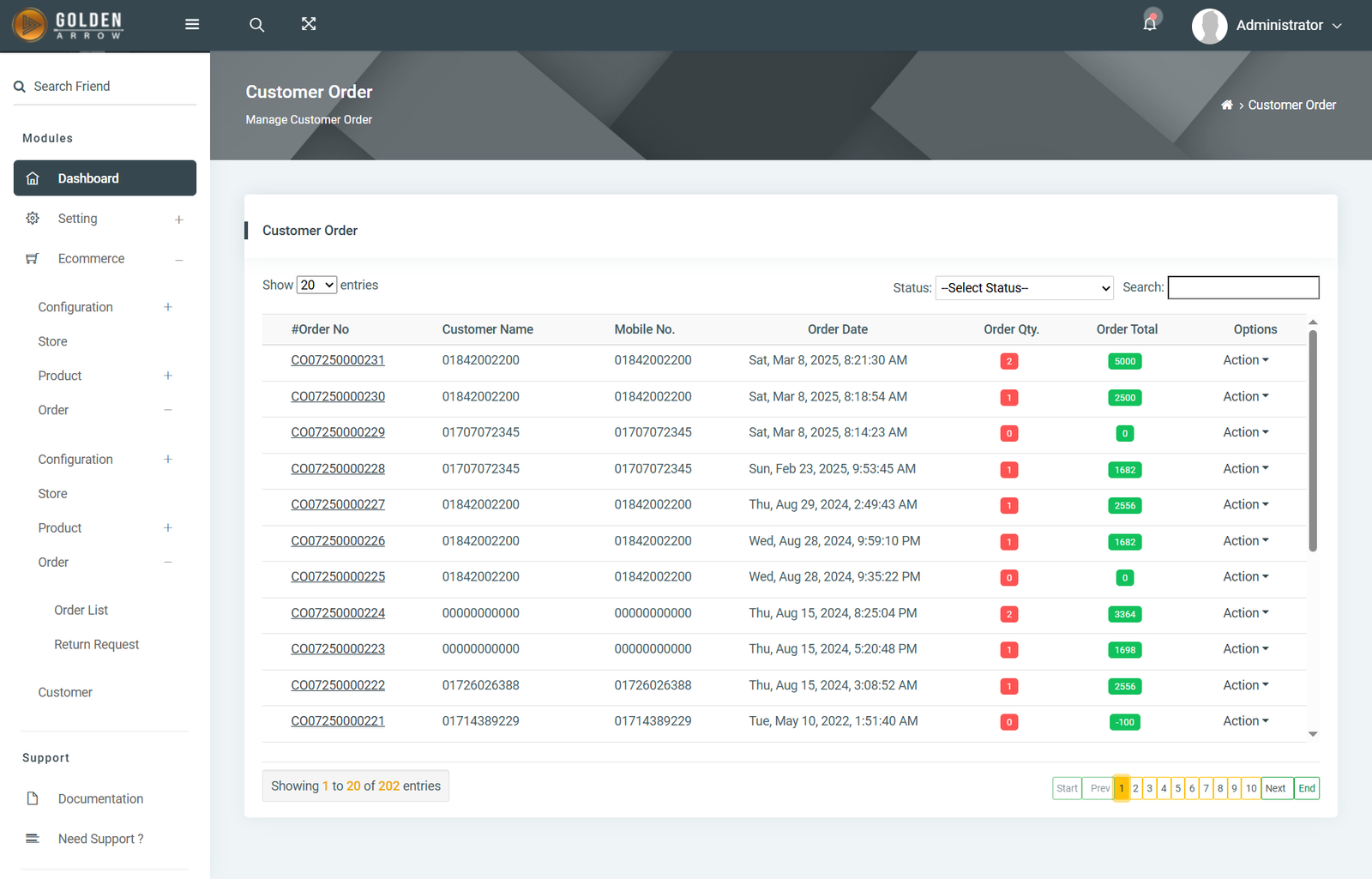
Task: Open the Show entries count dropdown
Action: coord(316,286)
